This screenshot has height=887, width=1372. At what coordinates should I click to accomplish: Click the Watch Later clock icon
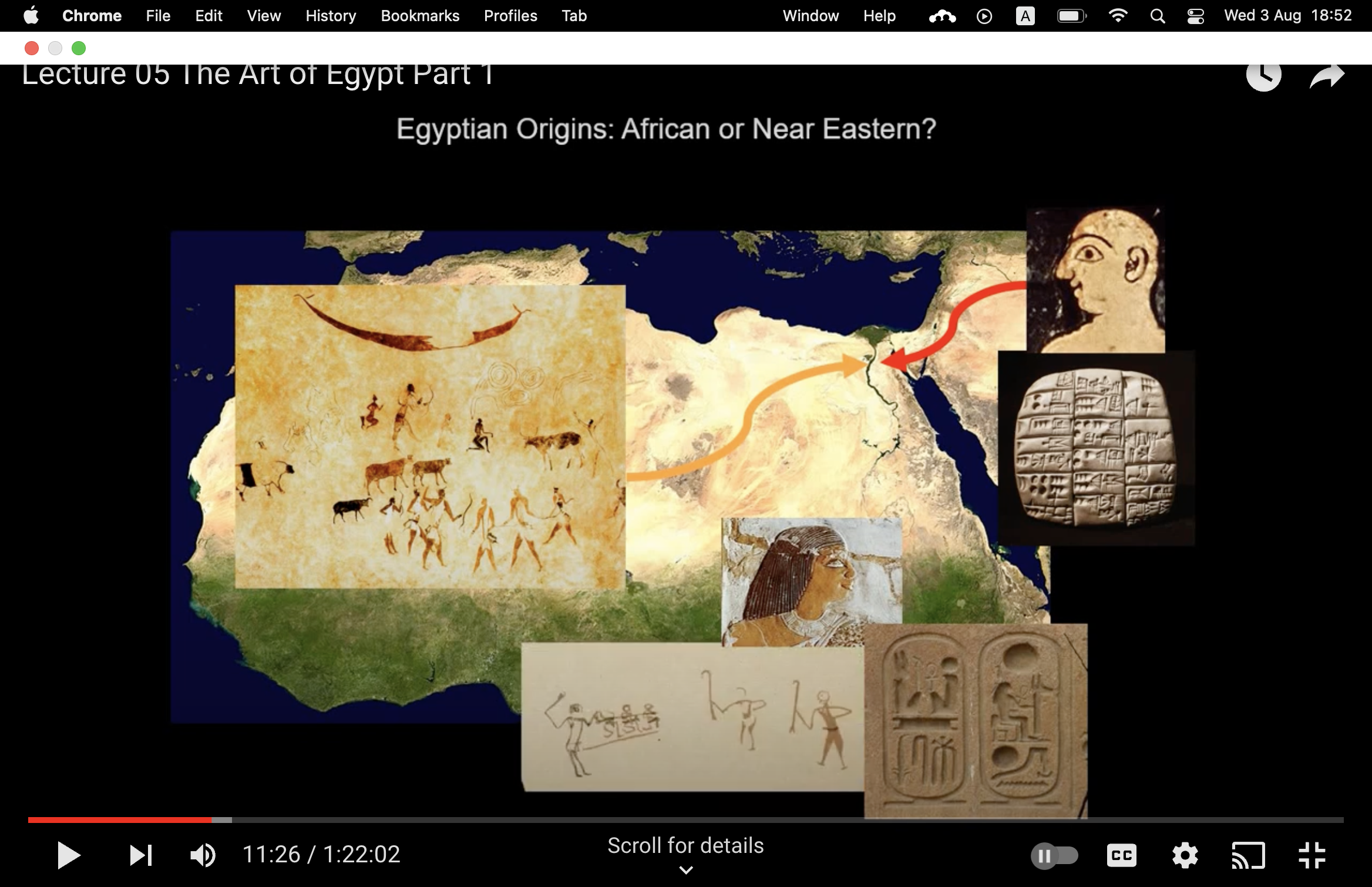pyautogui.click(x=1263, y=76)
